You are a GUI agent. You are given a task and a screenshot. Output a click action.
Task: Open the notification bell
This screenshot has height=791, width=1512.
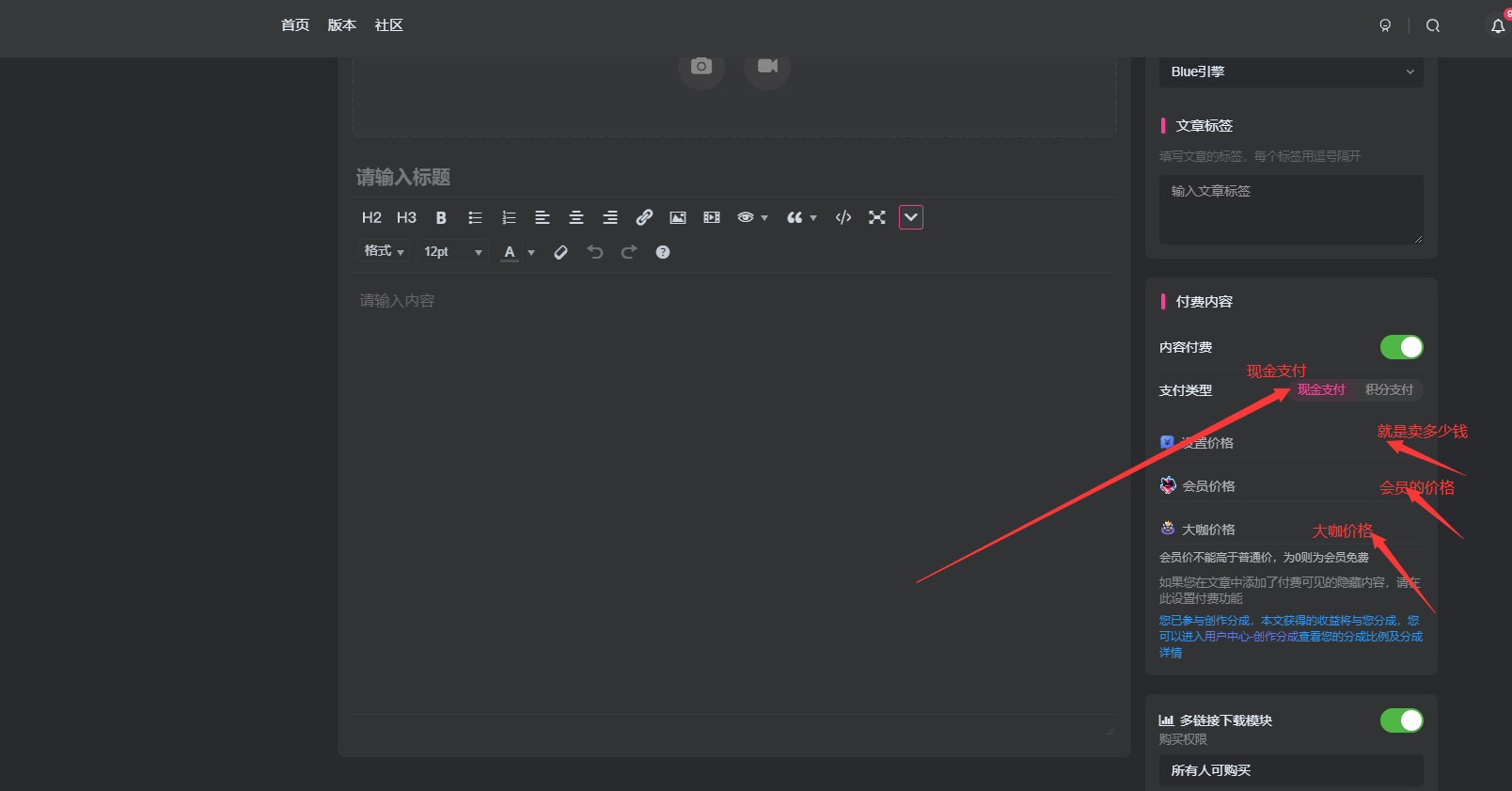click(x=1498, y=26)
